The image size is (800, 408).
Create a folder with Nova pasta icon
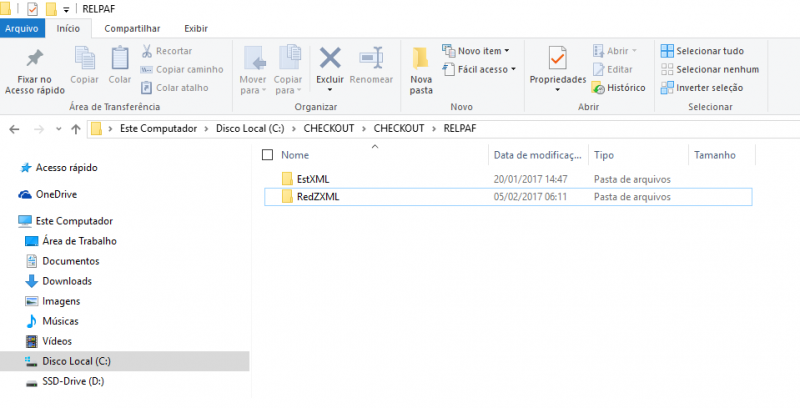(x=421, y=58)
